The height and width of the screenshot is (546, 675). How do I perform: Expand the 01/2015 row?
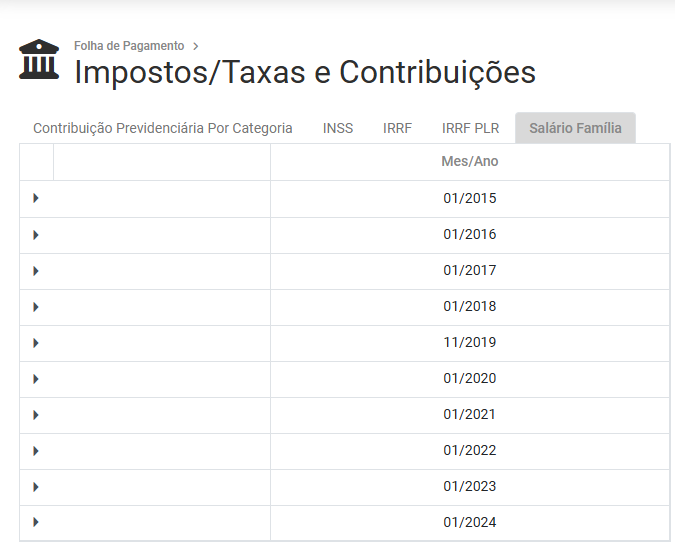[x=36, y=199]
